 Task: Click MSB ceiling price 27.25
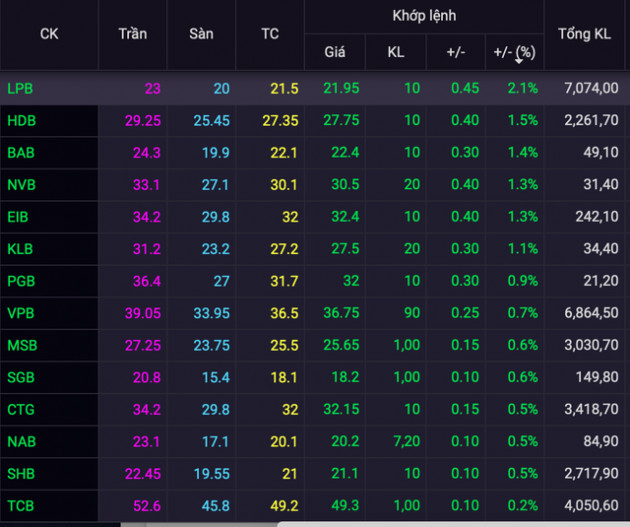click(x=143, y=345)
